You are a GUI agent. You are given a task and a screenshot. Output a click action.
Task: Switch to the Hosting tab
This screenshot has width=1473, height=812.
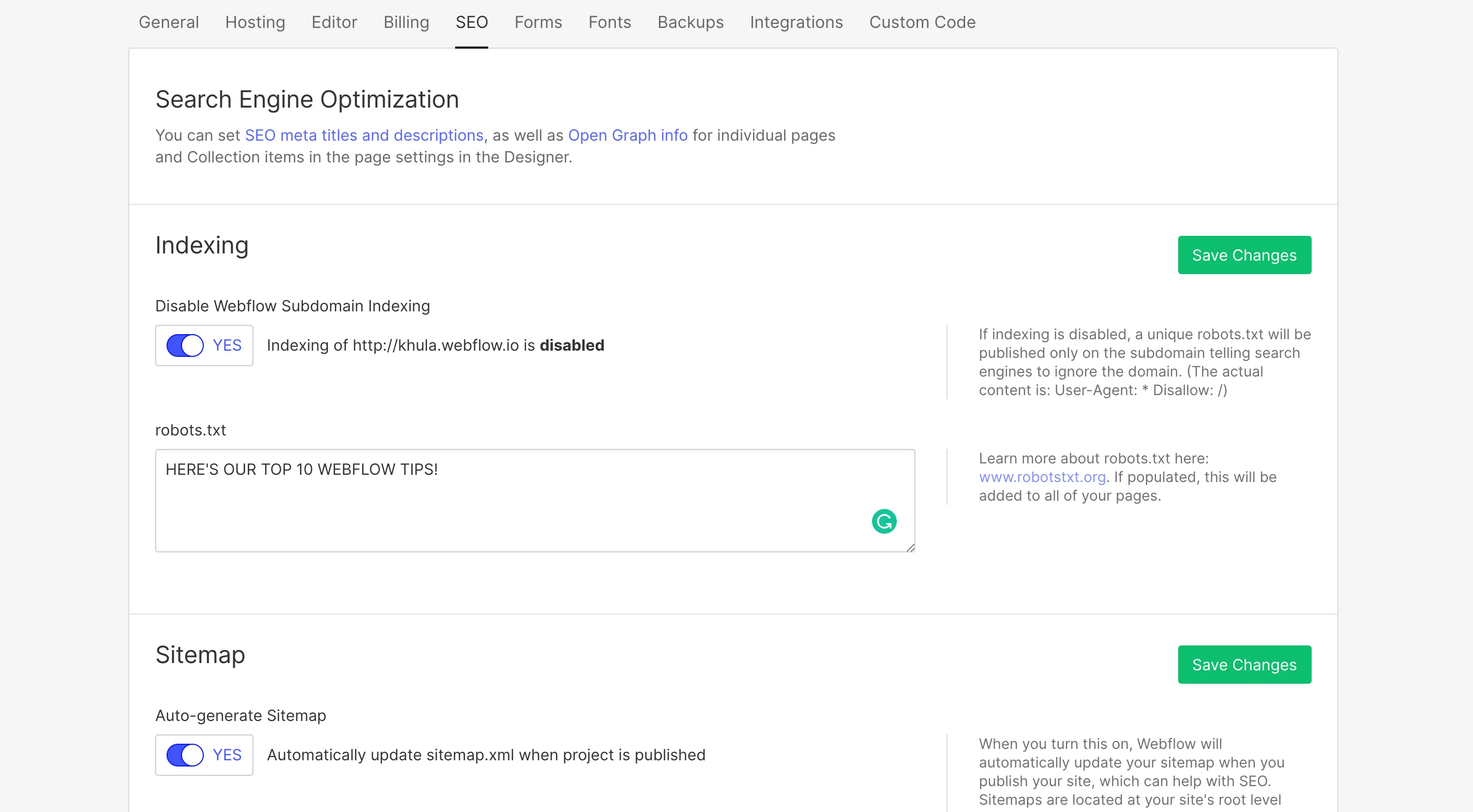tap(255, 22)
